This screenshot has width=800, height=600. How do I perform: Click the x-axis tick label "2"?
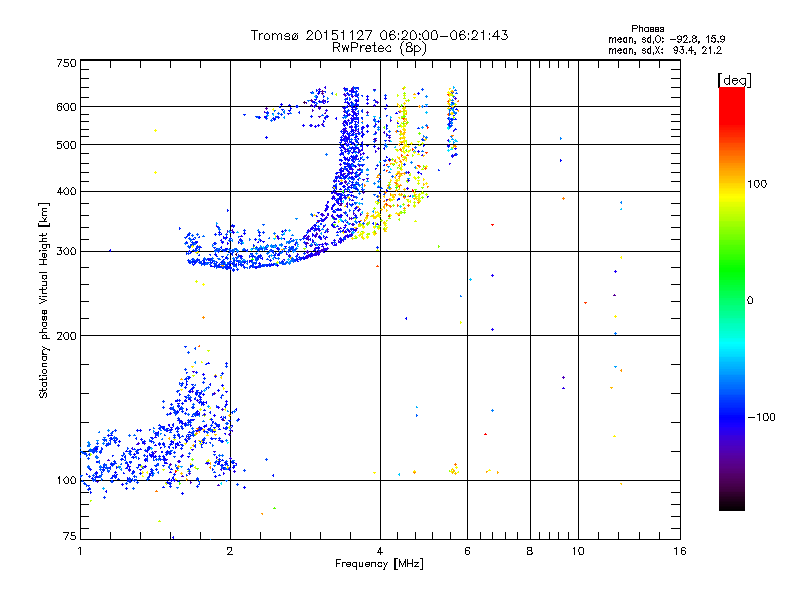[230, 551]
